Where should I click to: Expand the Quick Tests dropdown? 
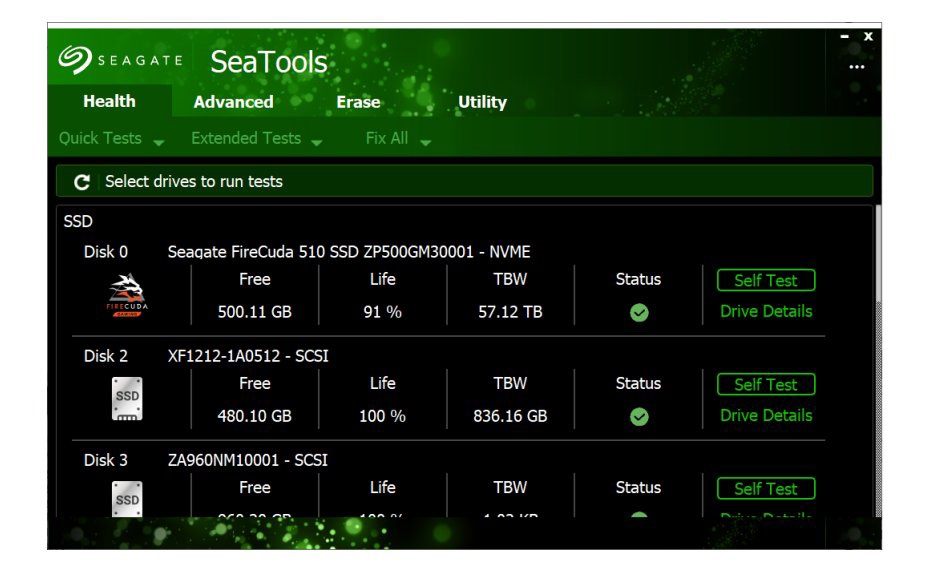pyautogui.click(x=111, y=139)
